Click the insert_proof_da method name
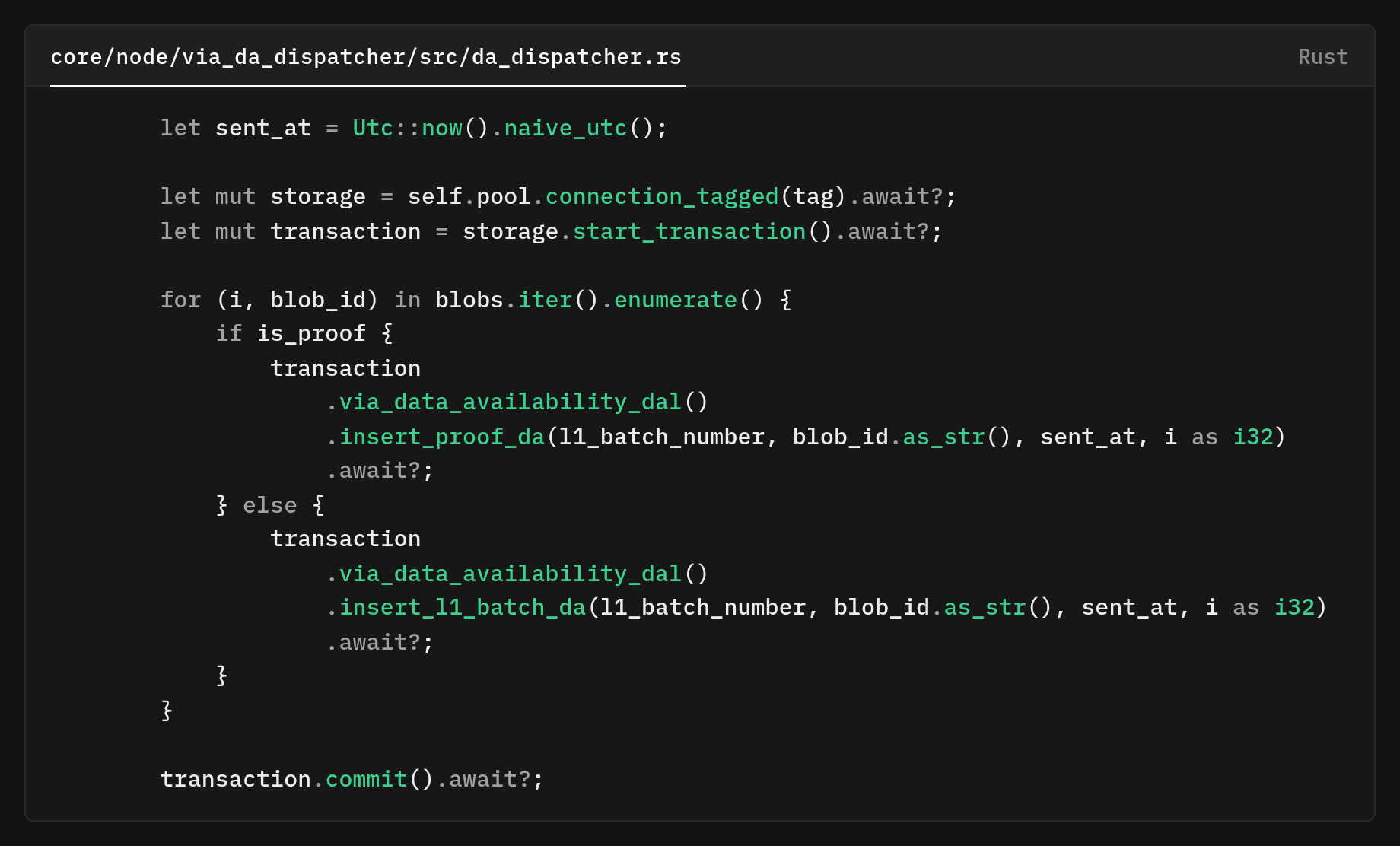Viewport: 1400px width, 846px height. tap(441, 437)
